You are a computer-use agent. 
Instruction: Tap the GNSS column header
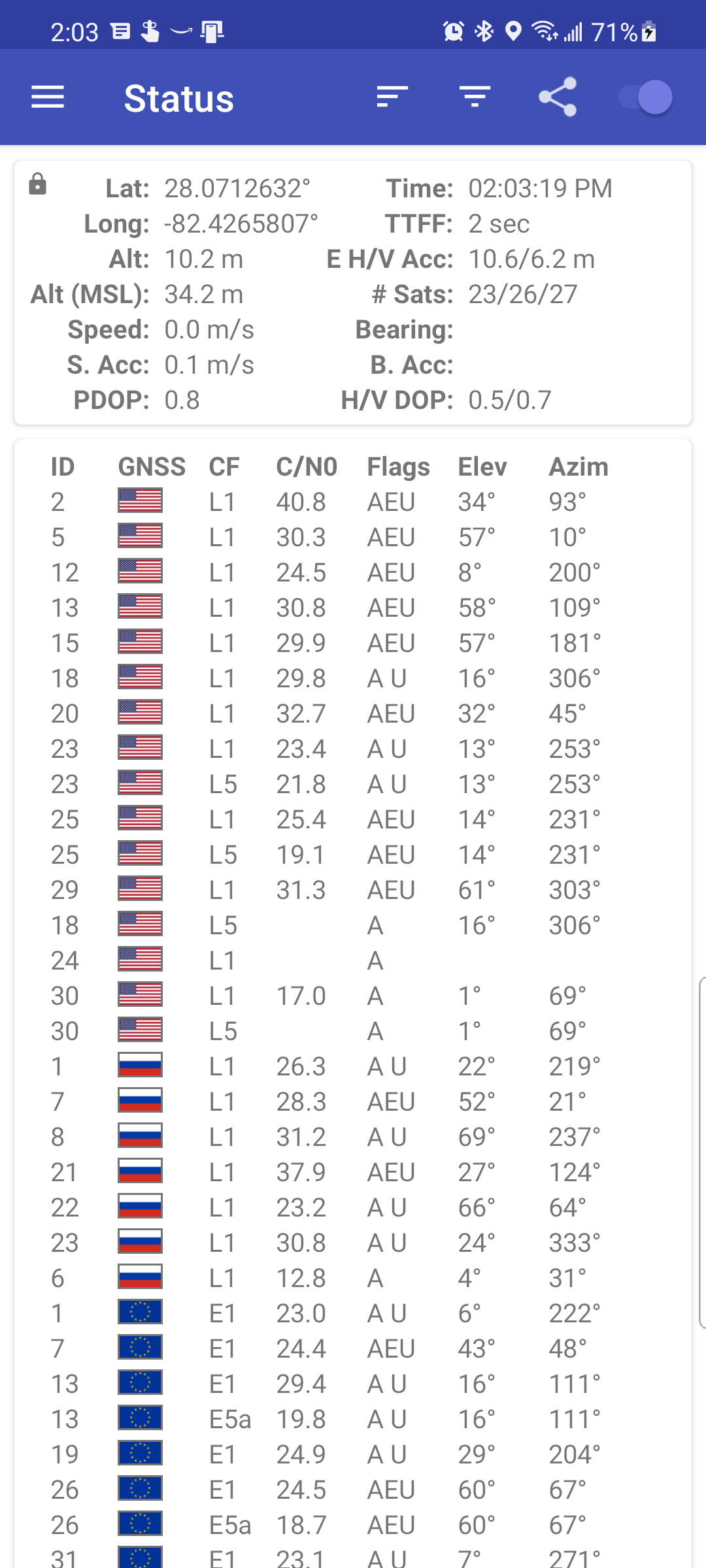151,466
